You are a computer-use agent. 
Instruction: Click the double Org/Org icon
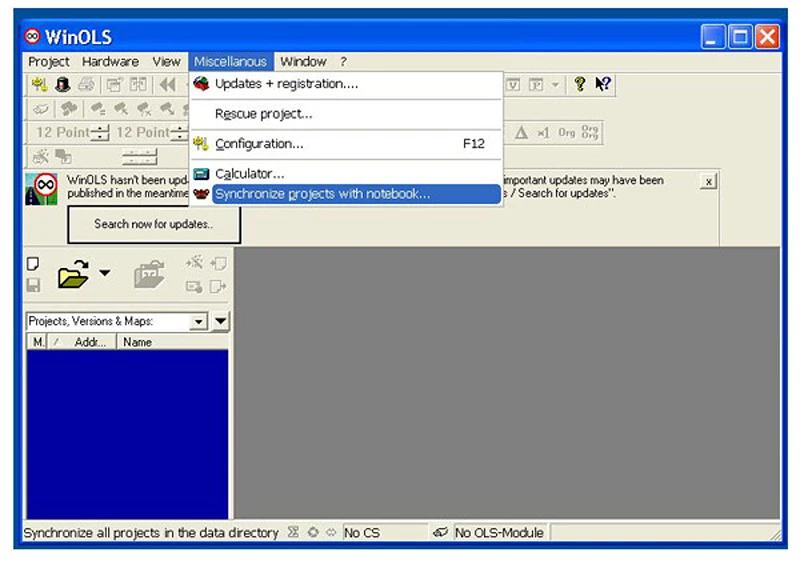click(x=590, y=132)
